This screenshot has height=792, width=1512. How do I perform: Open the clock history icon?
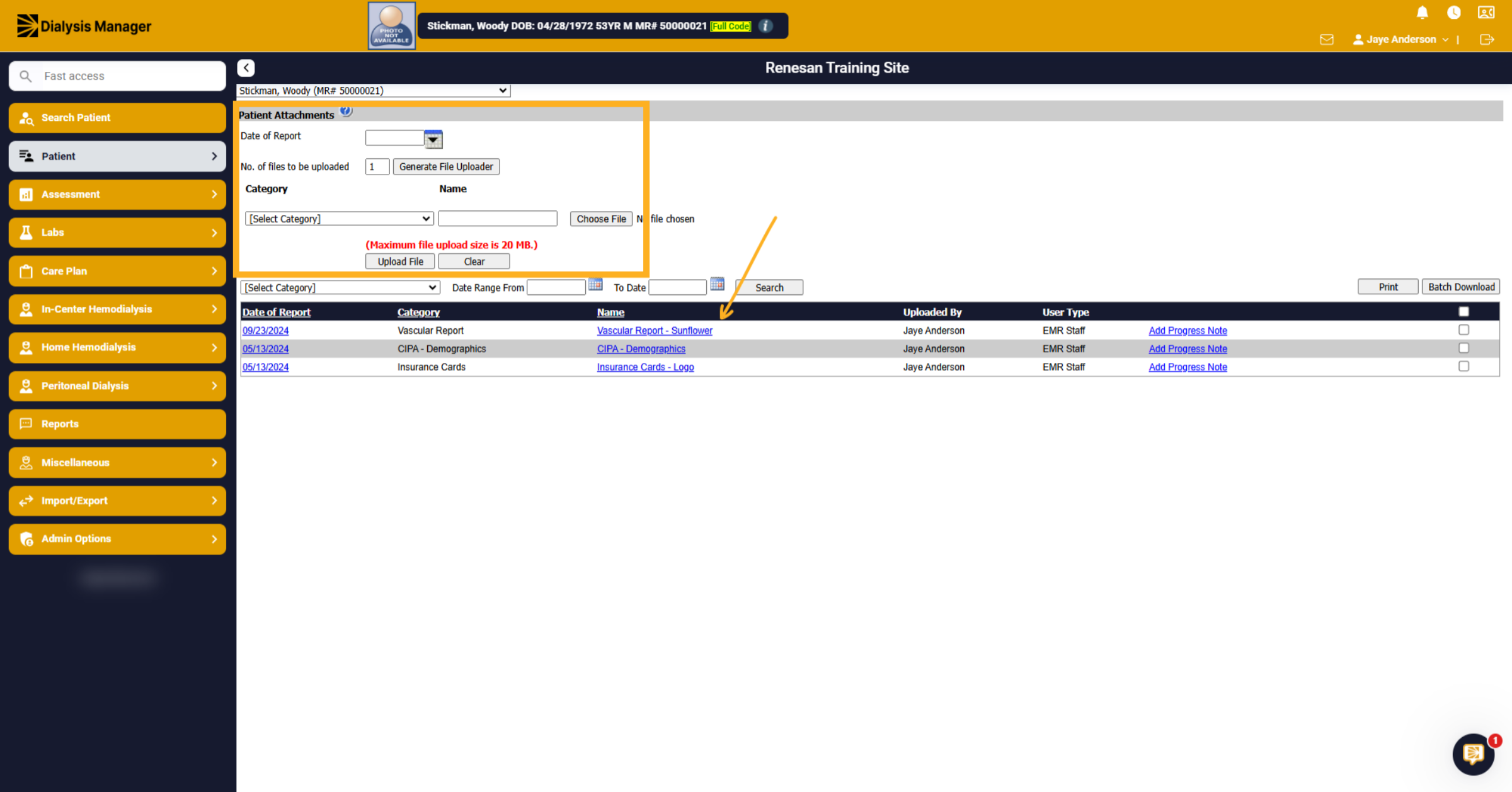tap(1453, 13)
